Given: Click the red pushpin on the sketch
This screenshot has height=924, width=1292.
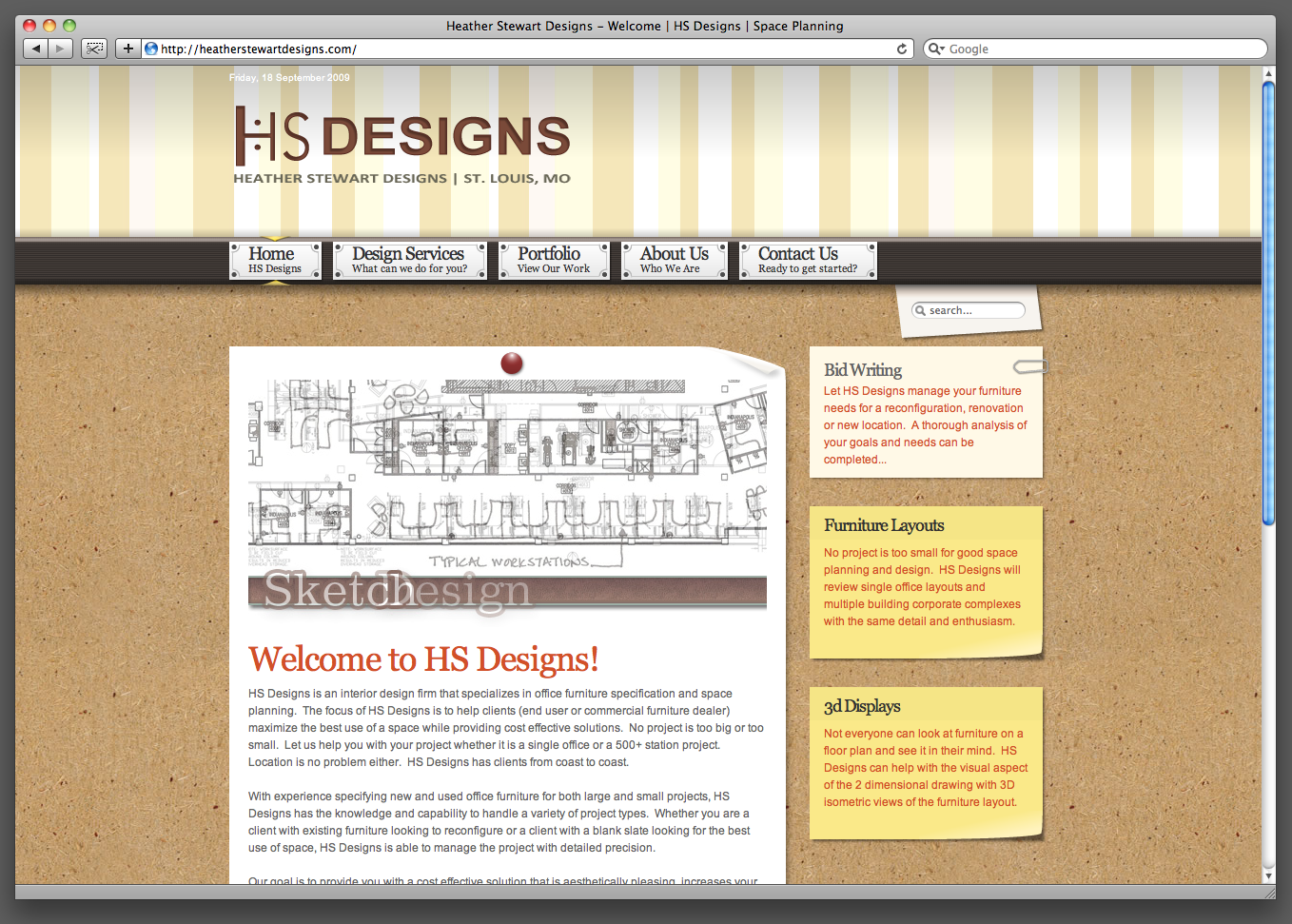Looking at the screenshot, I should coord(512,363).
